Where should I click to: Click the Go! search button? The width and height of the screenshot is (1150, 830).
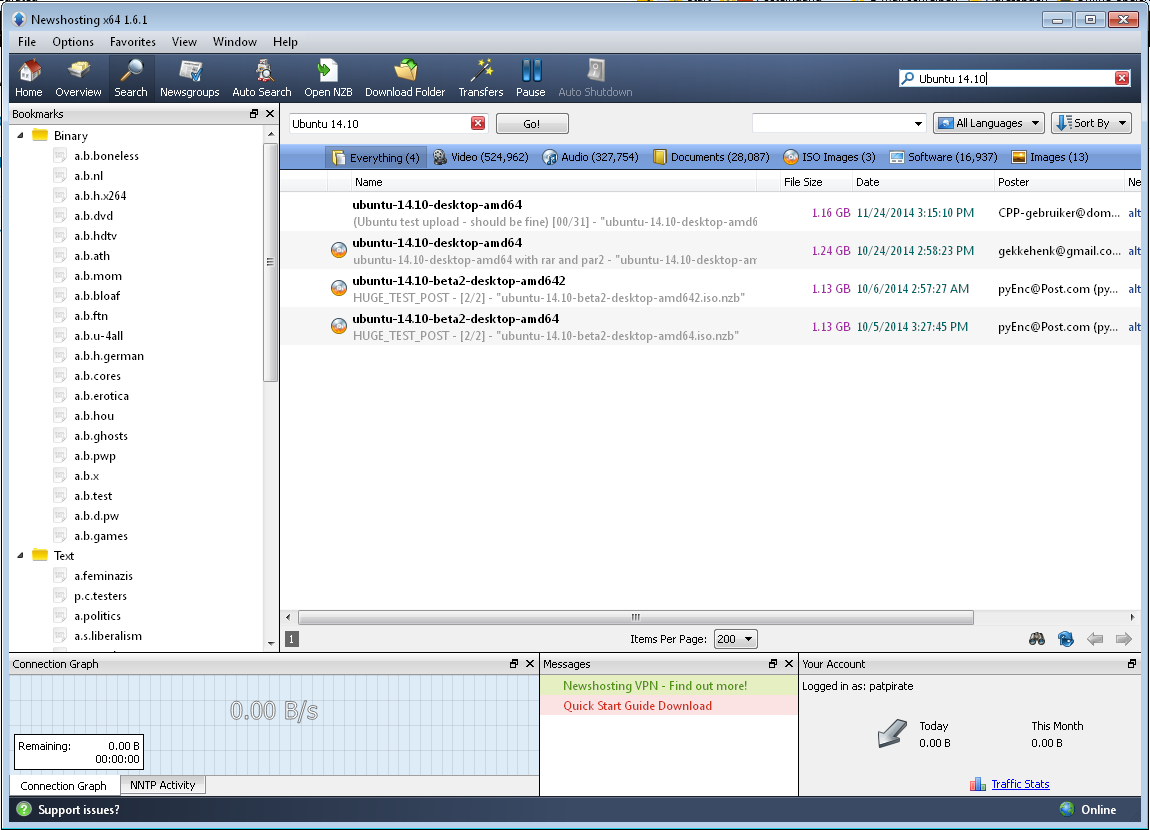(532, 123)
